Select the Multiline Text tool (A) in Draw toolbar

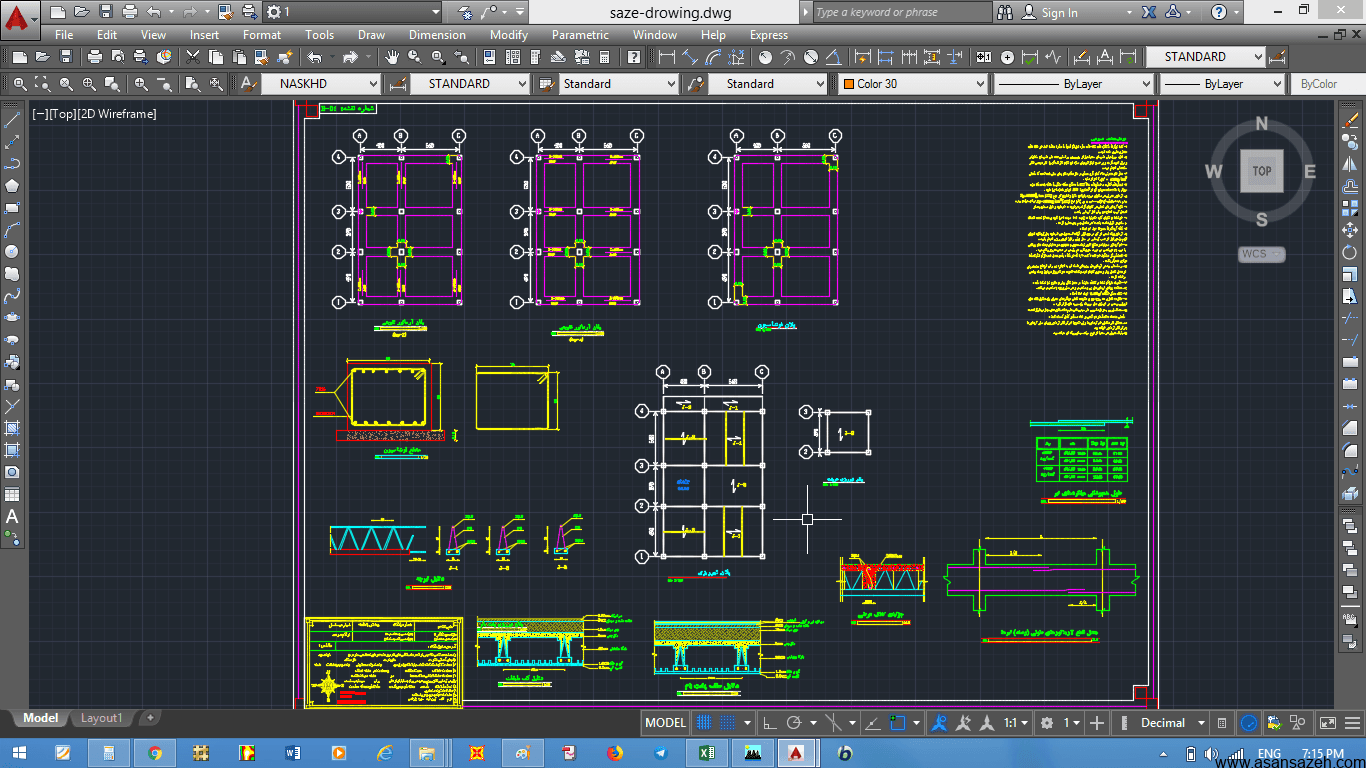pos(12,517)
